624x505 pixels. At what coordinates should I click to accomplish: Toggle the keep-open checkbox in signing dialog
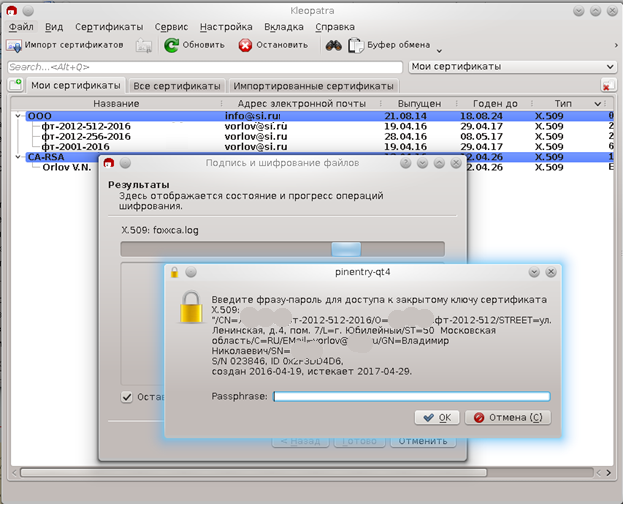(127, 397)
